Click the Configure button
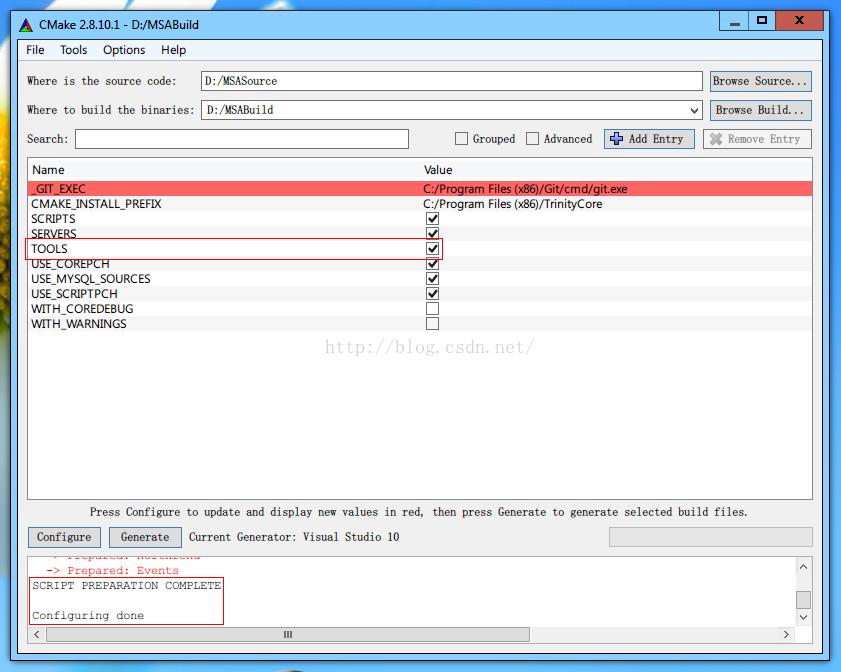Viewport: 841px width, 672px height. (64, 537)
